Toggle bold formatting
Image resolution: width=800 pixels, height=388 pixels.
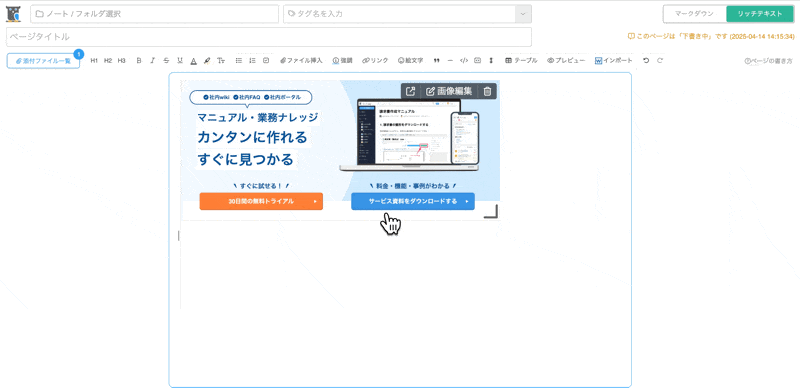(x=139, y=60)
